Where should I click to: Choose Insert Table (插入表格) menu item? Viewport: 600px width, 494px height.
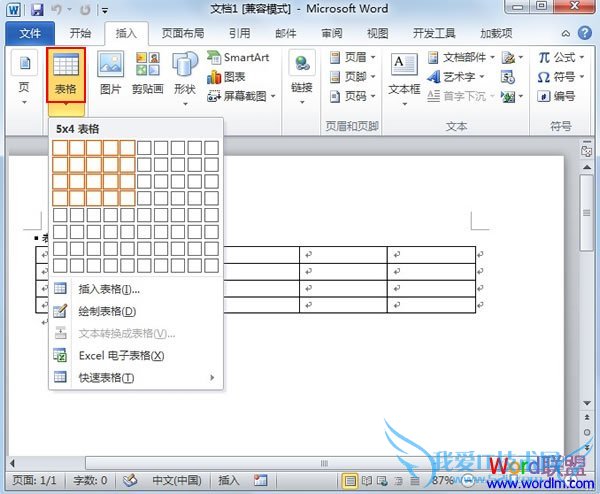click(136, 289)
